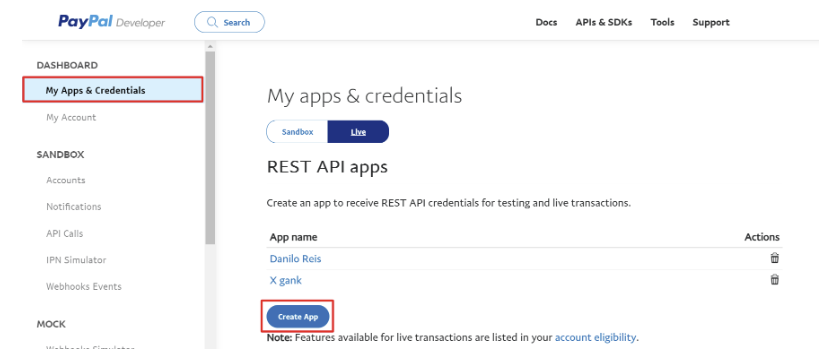Open the X gank app
Screen dimensions: 823x361
click(x=286, y=281)
